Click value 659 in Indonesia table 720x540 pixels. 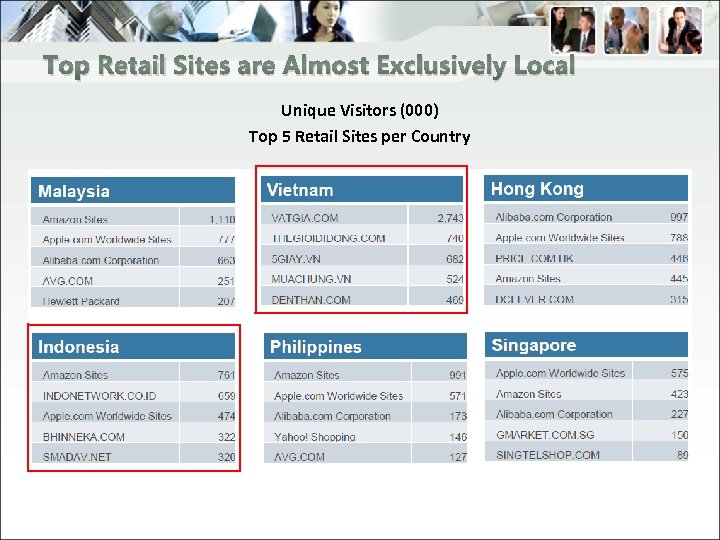pos(226,396)
